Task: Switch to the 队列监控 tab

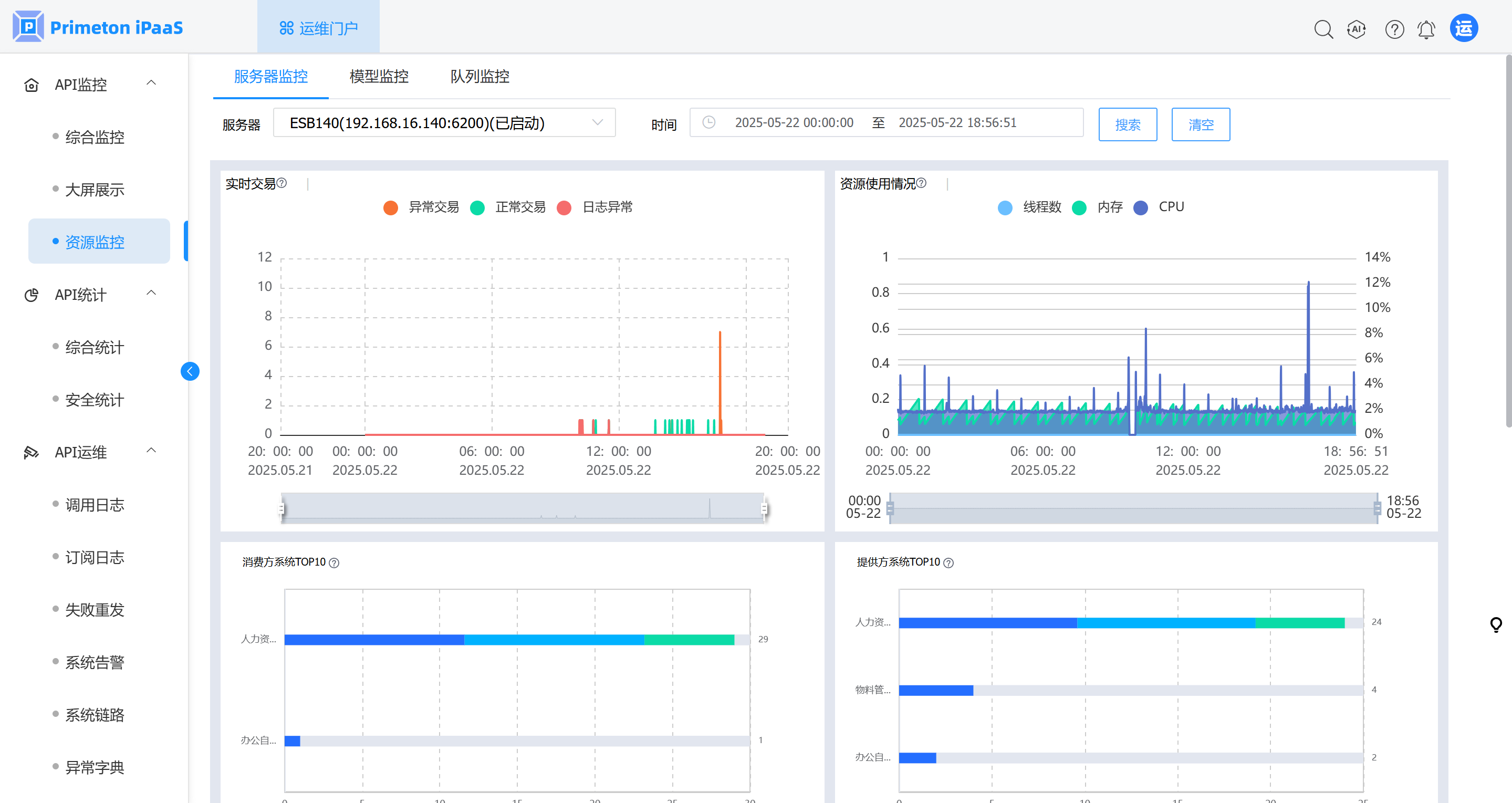Action: point(479,76)
